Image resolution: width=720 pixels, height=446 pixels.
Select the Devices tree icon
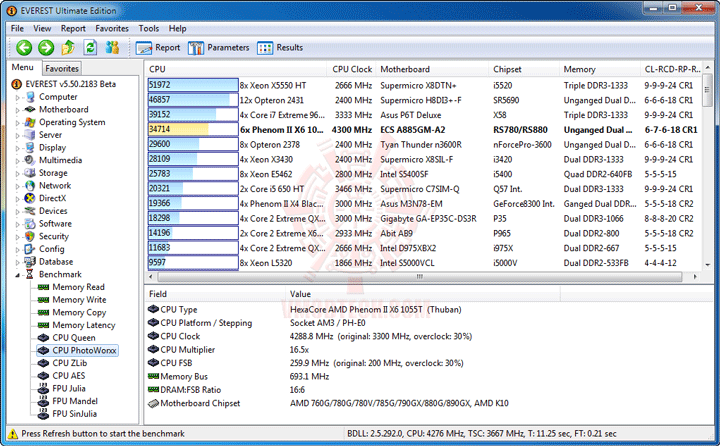point(30,211)
